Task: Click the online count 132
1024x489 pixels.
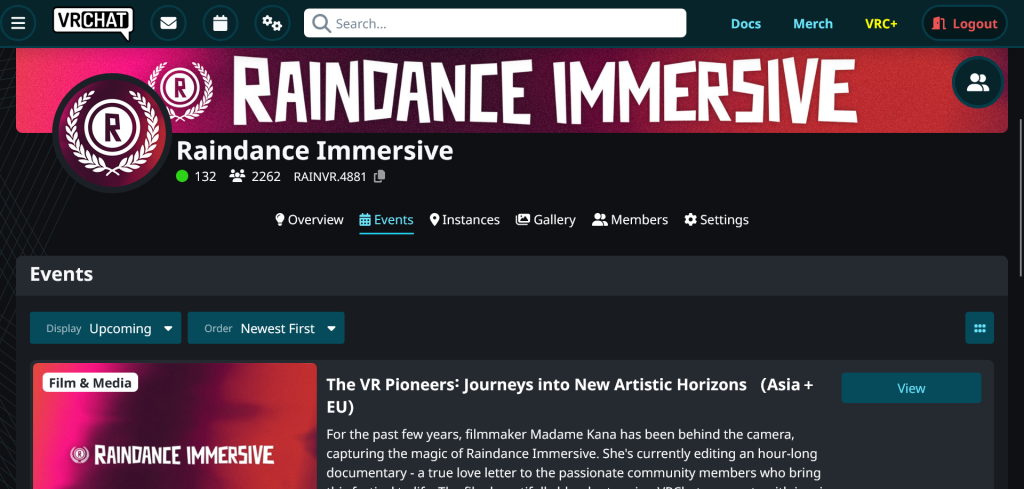Action: 205,176
